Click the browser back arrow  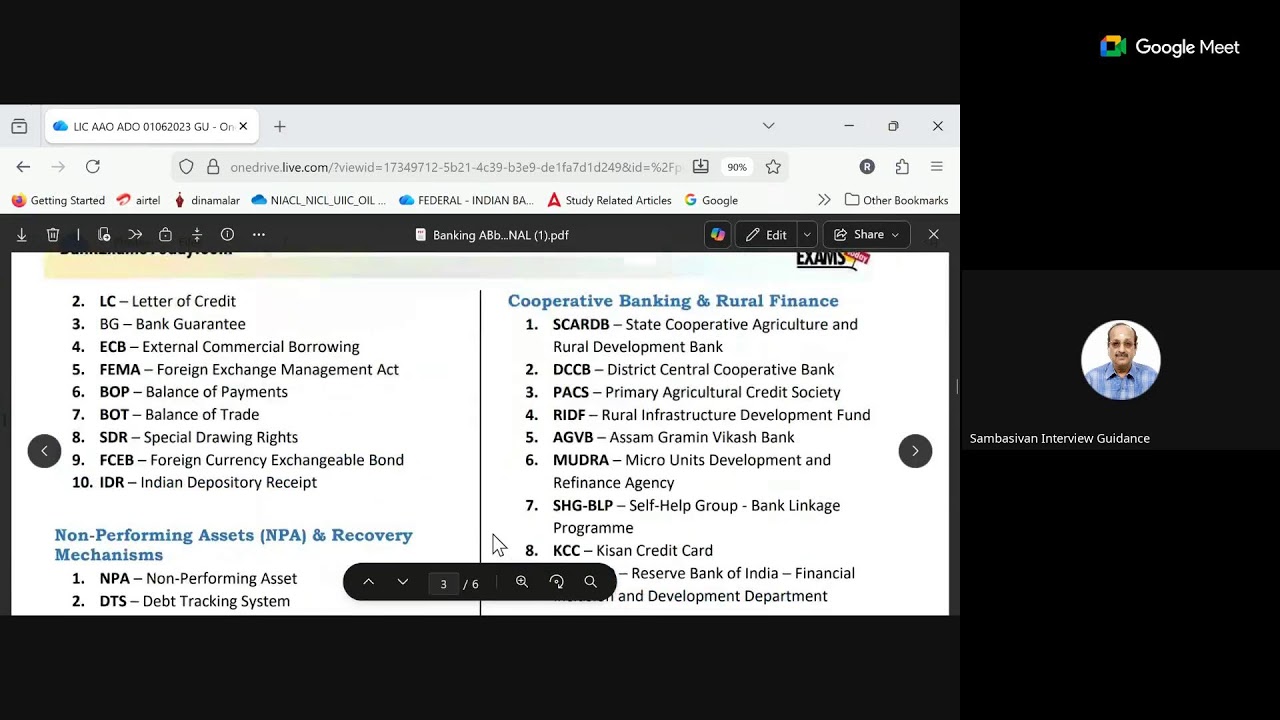pos(23,167)
